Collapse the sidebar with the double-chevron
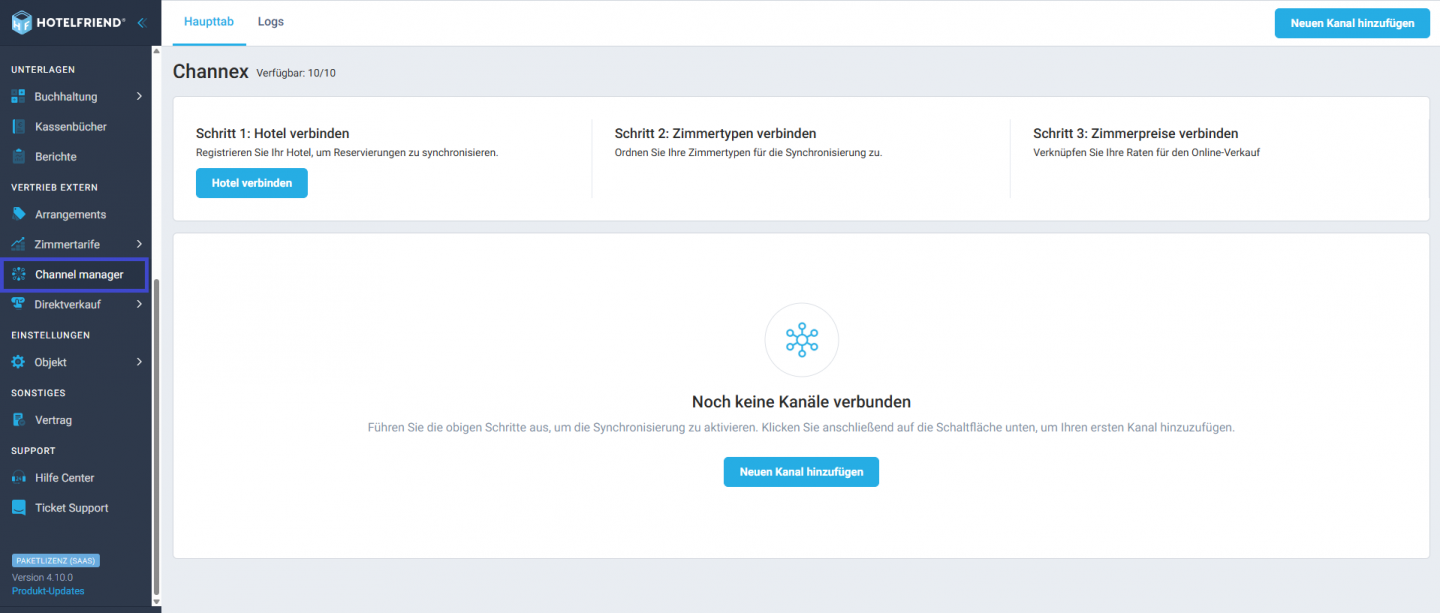Image resolution: width=1440 pixels, height=613 pixels. coord(142,22)
